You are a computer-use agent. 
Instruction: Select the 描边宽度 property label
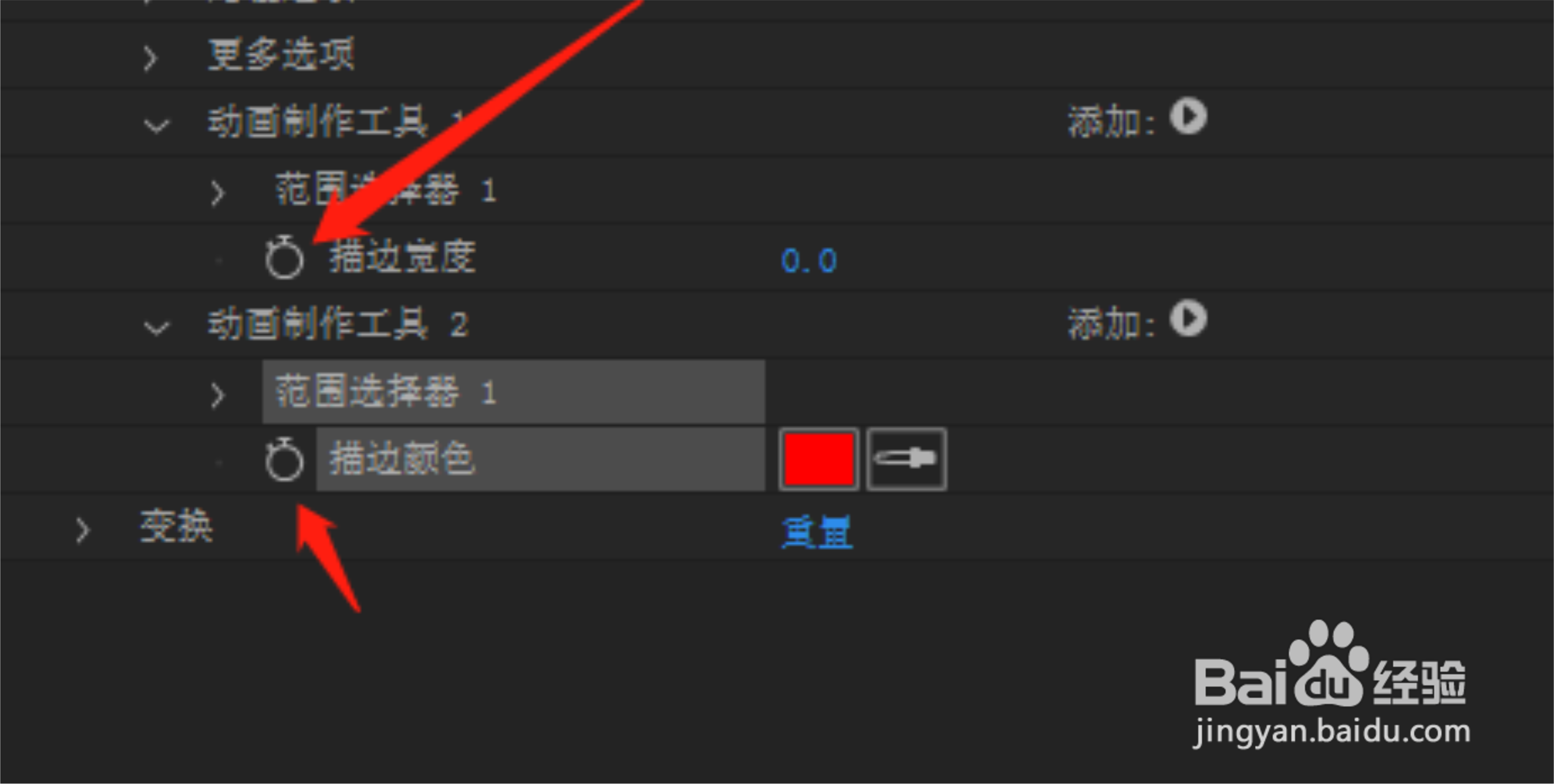(x=402, y=256)
